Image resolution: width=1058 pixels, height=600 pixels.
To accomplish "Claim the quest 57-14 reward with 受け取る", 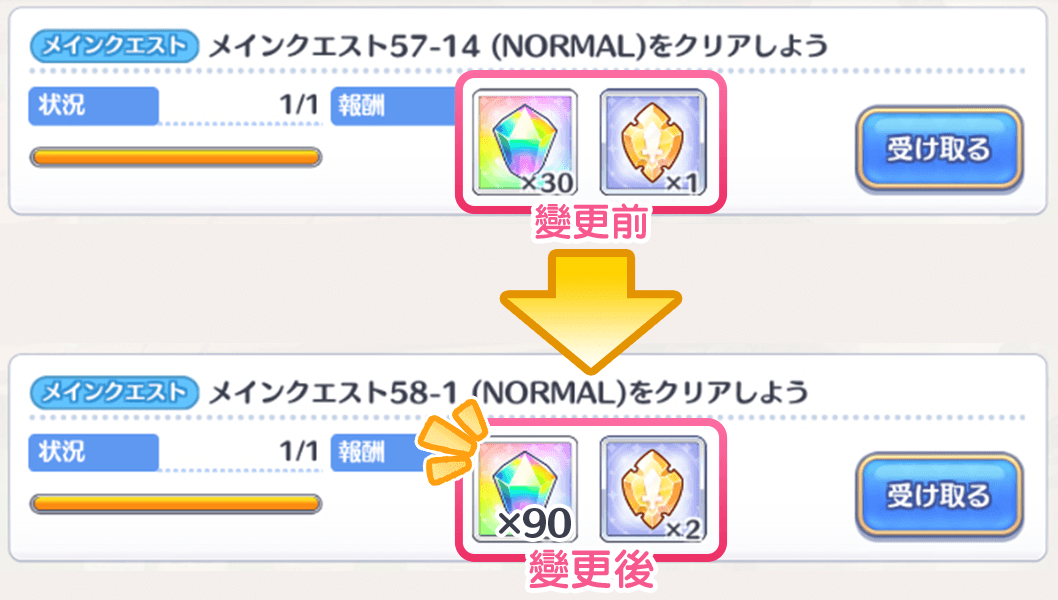I will (939, 148).
